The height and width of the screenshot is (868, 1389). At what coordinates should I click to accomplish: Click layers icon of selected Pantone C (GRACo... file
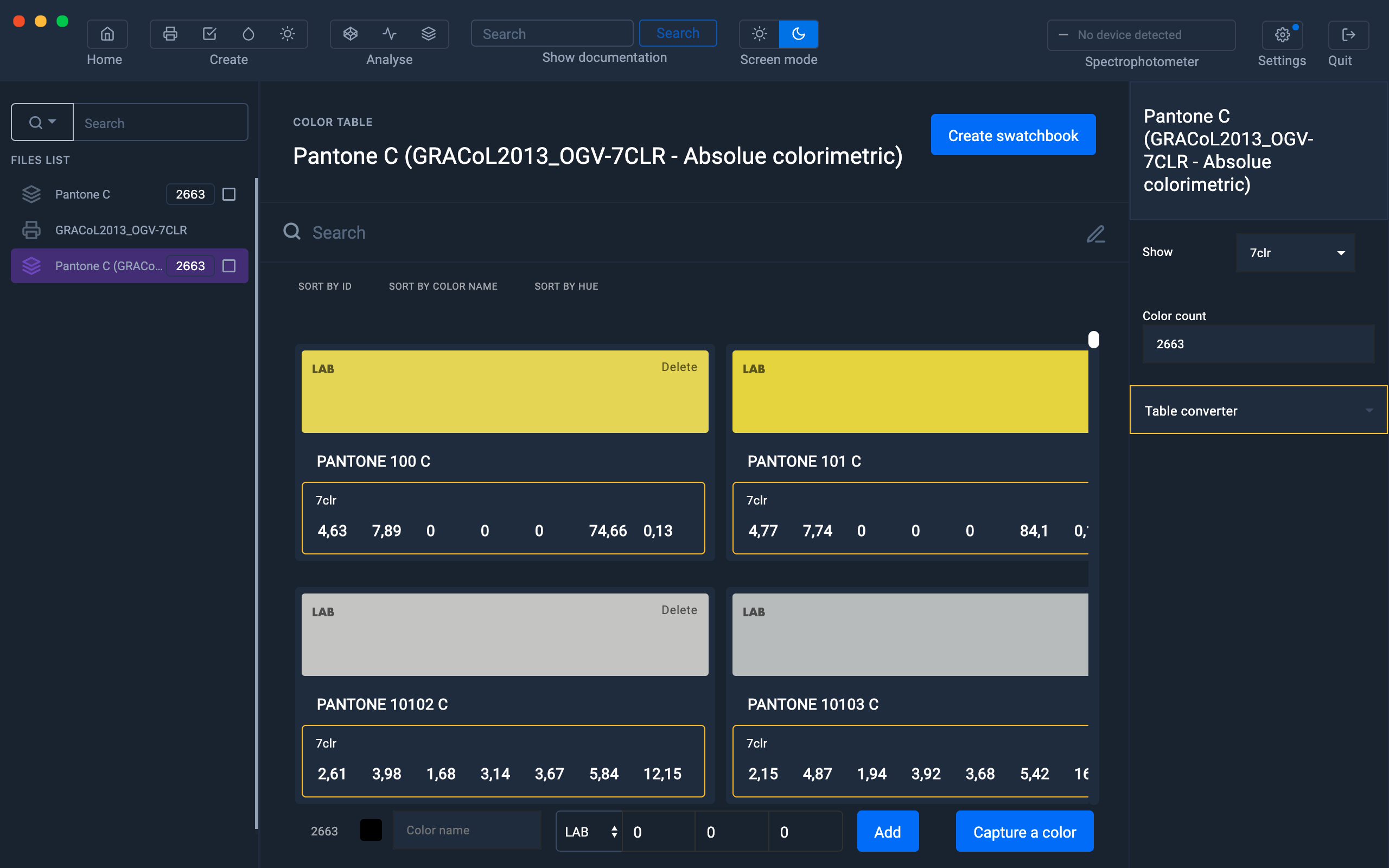coord(31,266)
